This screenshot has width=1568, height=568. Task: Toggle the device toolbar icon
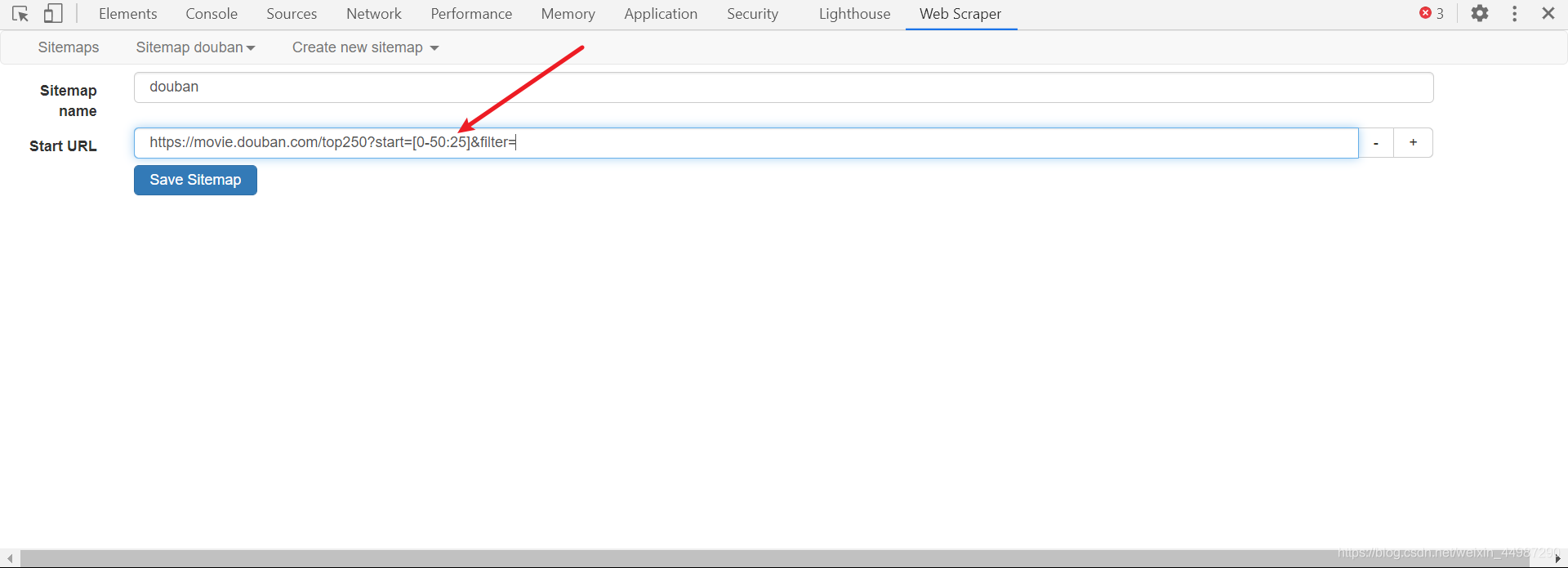[53, 14]
